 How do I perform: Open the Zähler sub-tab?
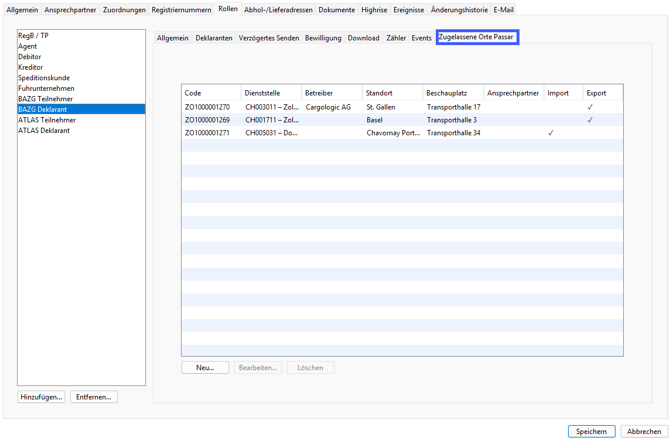point(396,38)
